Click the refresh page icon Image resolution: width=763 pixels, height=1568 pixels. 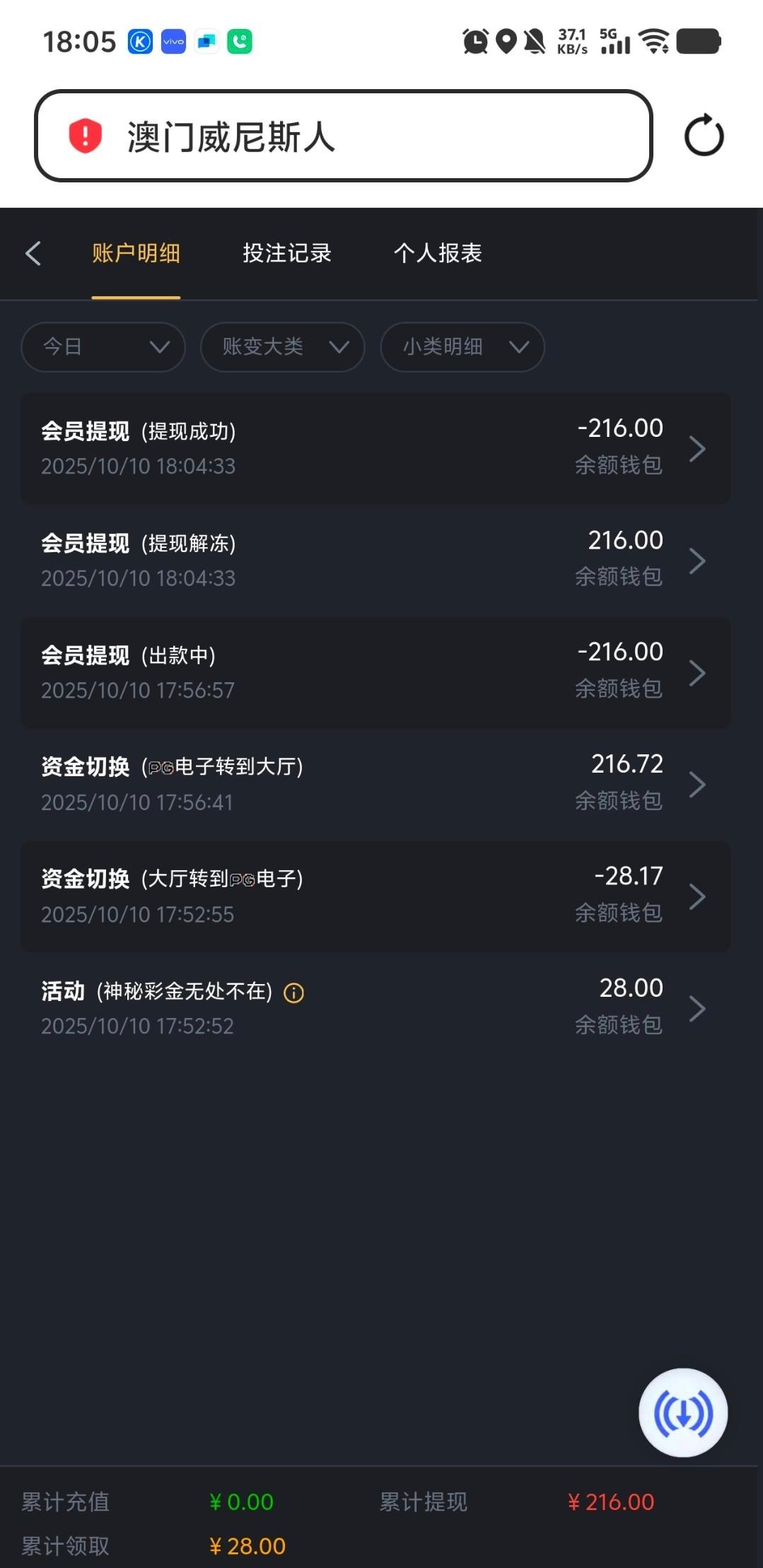click(704, 135)
